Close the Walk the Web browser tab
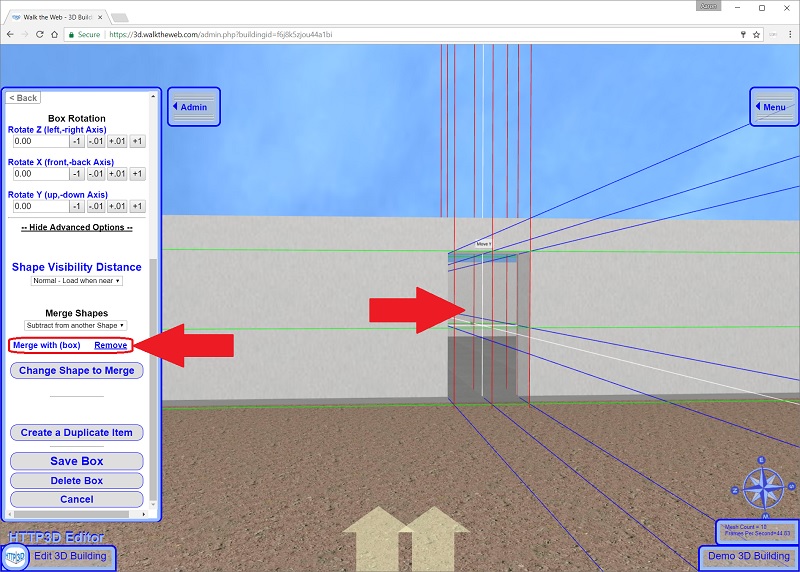Screen dimensions: 800x572 (x=100, y=17)
